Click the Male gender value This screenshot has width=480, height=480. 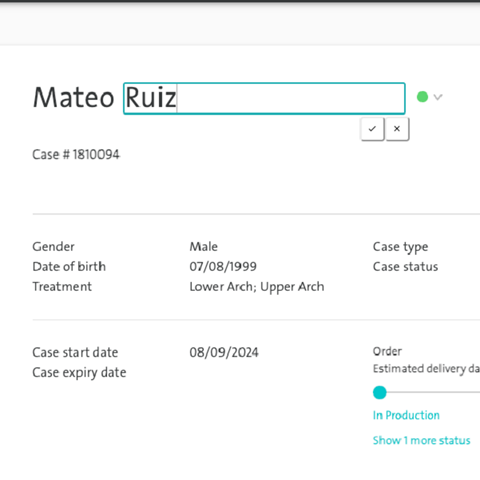(x=204, y=247)
